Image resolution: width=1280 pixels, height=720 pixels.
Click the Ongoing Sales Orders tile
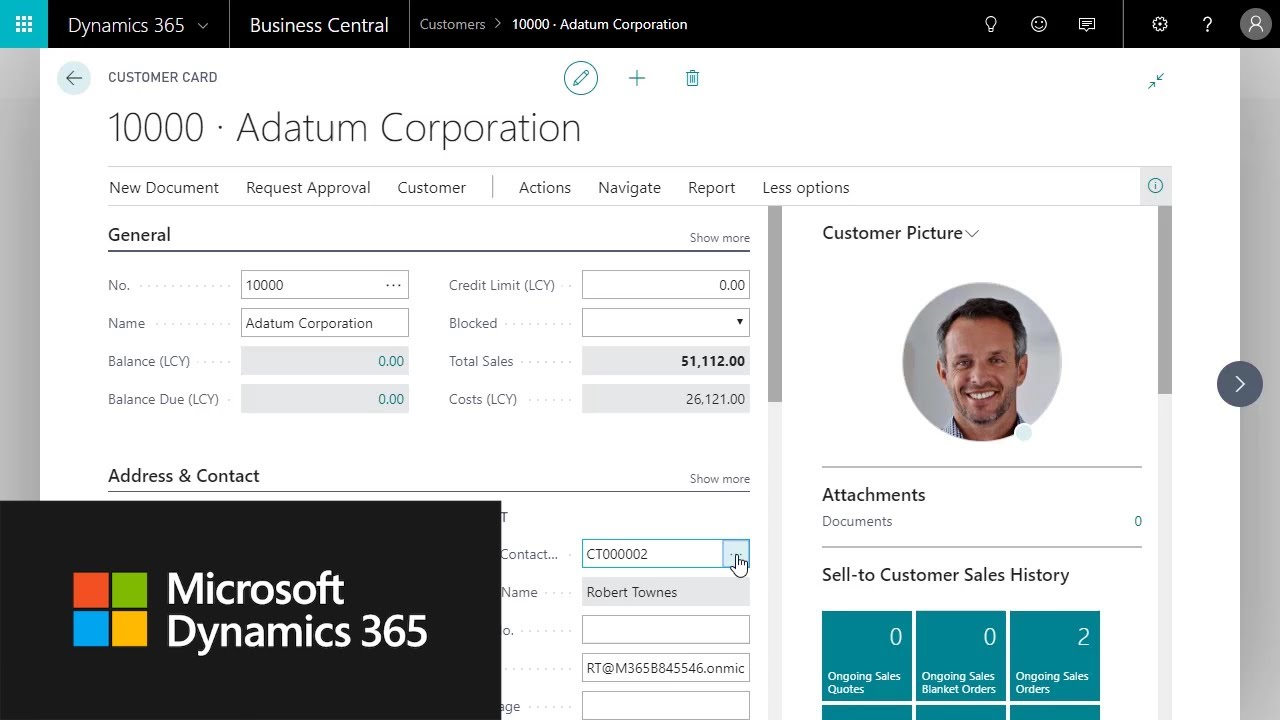(1054, 655)
